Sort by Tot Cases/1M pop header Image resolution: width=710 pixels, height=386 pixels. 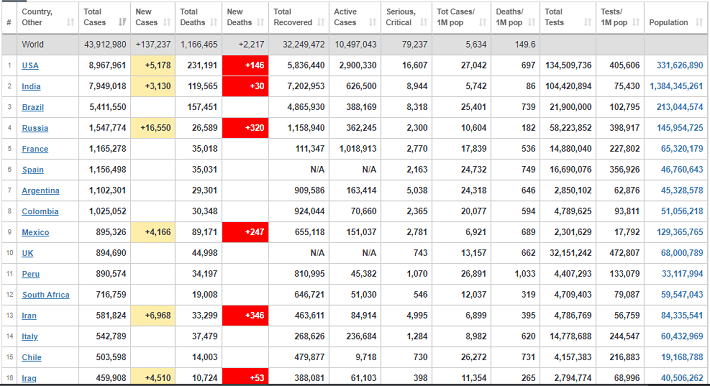pyautogui.click(x=461, y=17)
